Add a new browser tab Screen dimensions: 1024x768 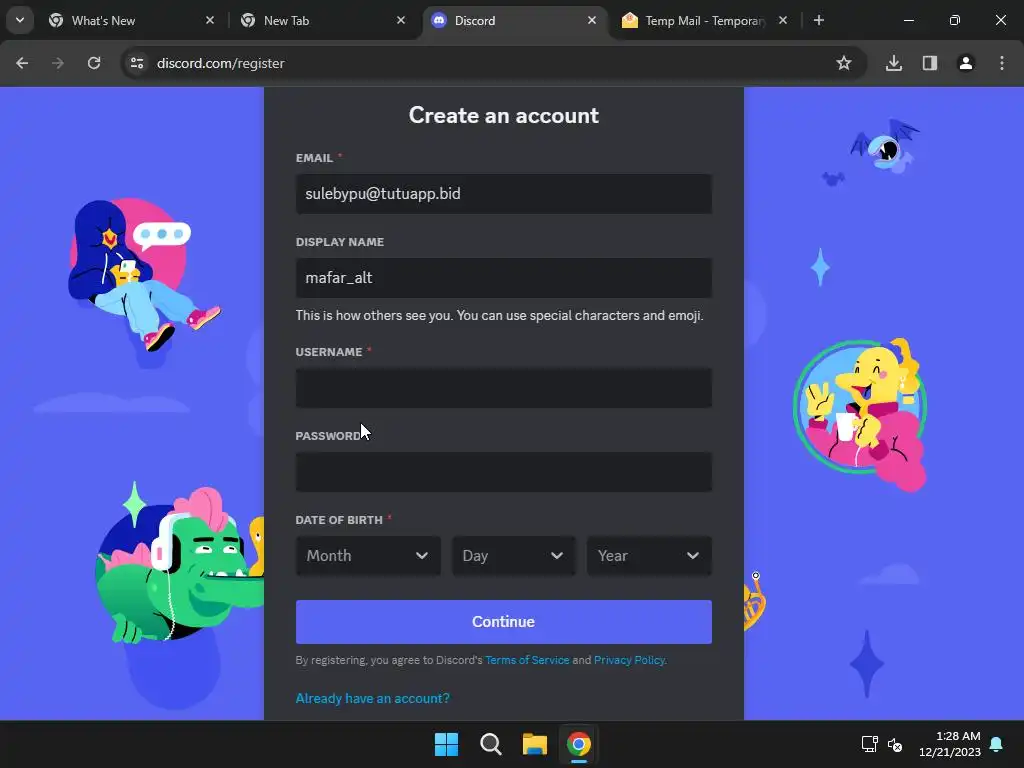point(819,20)
